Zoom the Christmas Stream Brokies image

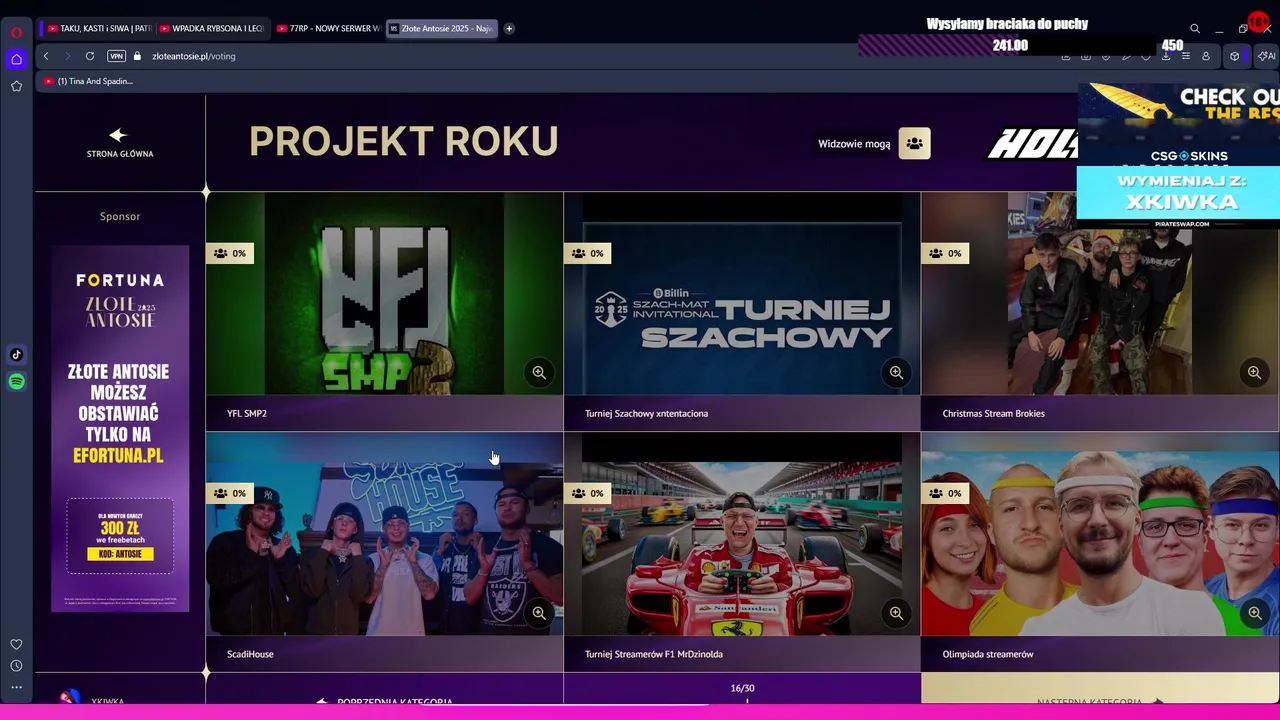click(1254, 373)
